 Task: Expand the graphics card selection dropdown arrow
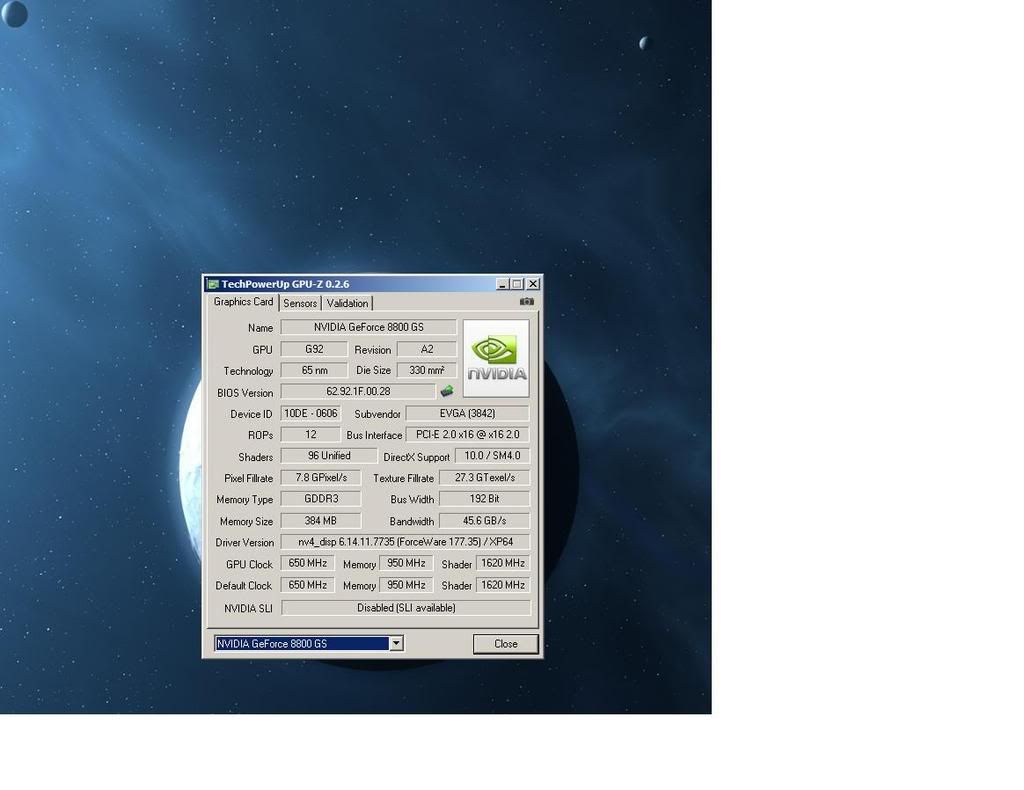396,643
